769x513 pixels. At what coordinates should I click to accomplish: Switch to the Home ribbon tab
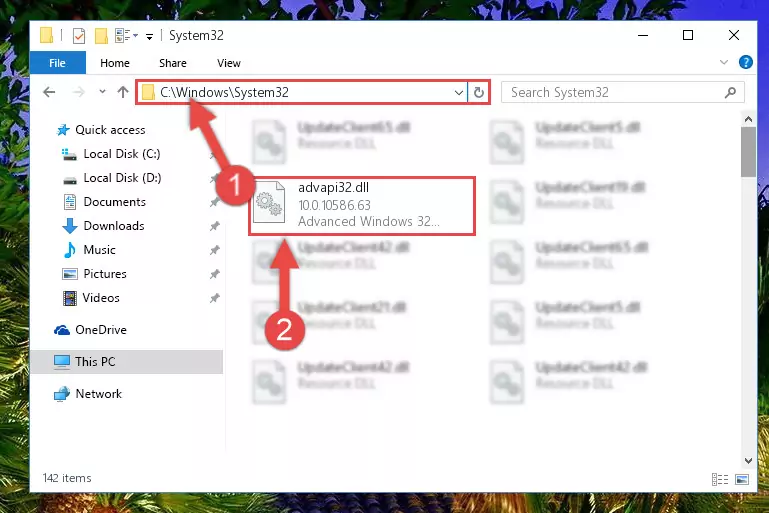pos(115,63)
